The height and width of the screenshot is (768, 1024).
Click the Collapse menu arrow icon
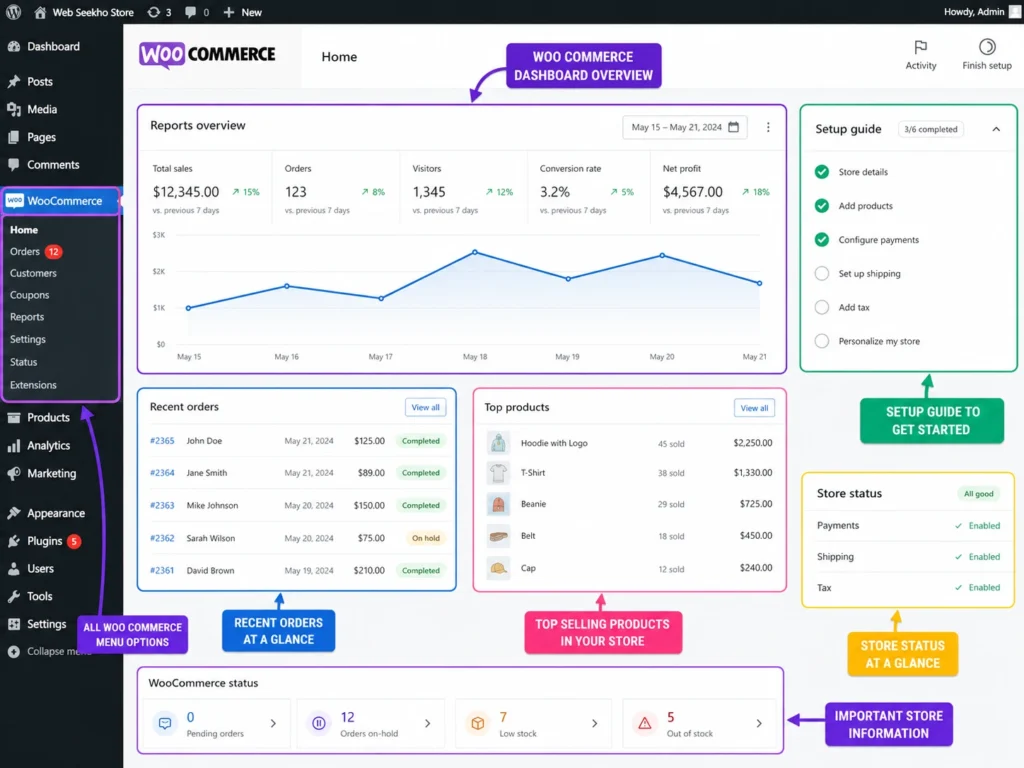pos(14,652)
